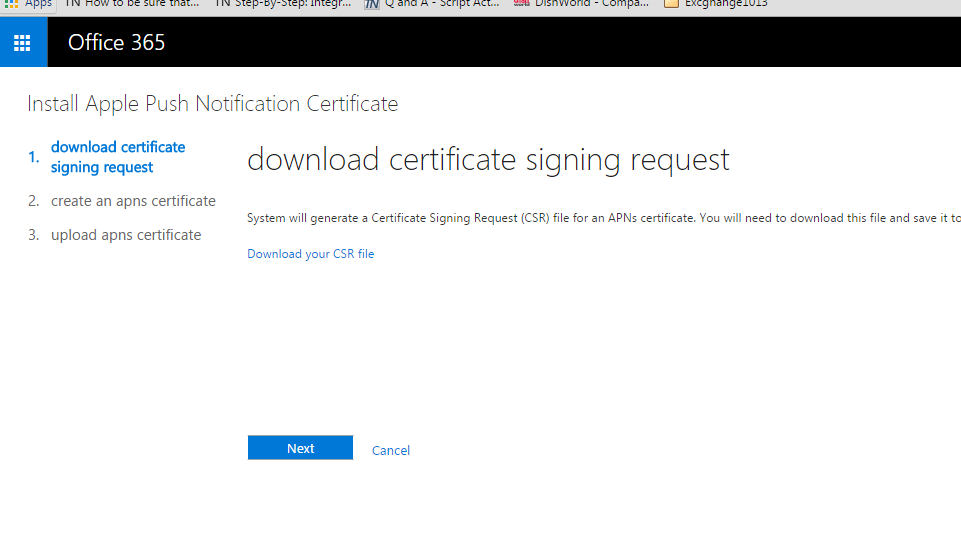Open the Office 365 app launcher waffle
This screenshot has height=540, width=961.
22,43
